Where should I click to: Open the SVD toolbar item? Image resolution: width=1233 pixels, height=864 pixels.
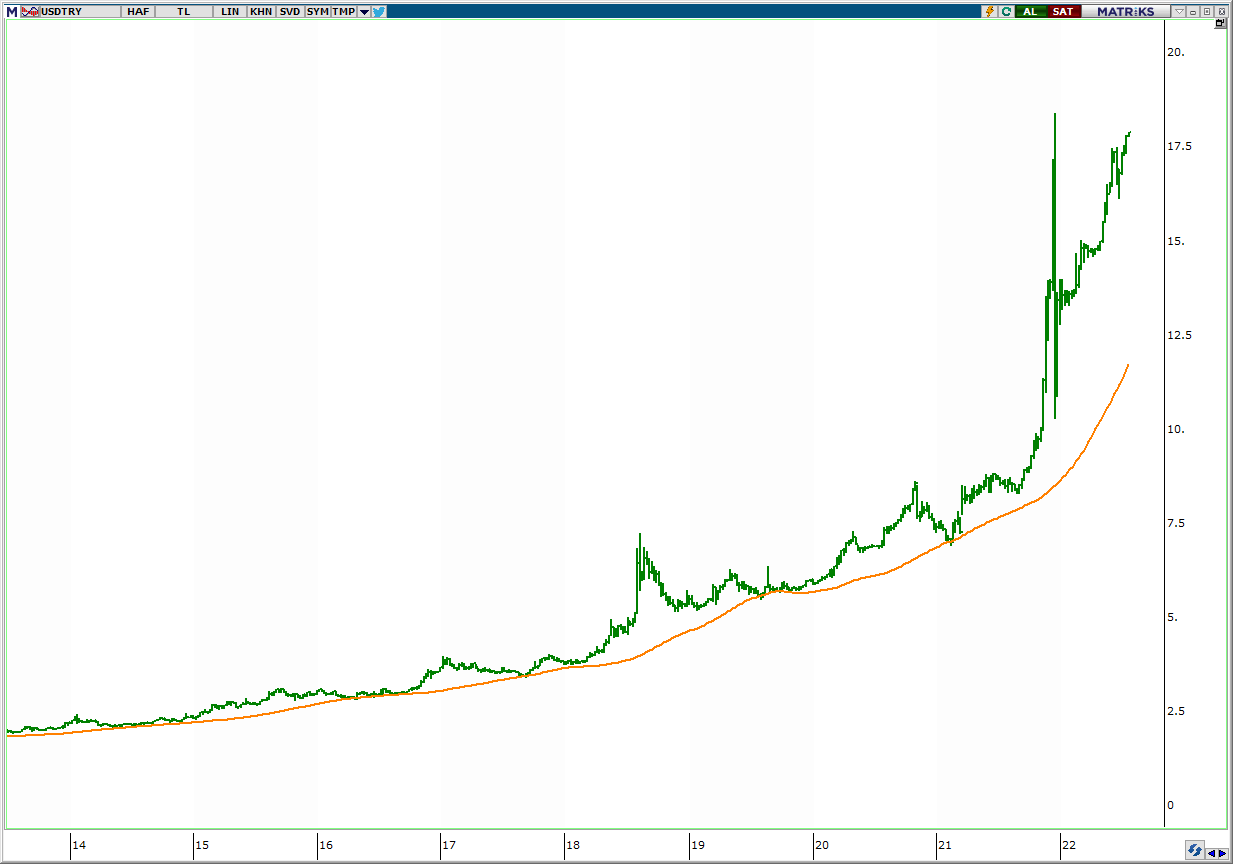pos(290,12)
